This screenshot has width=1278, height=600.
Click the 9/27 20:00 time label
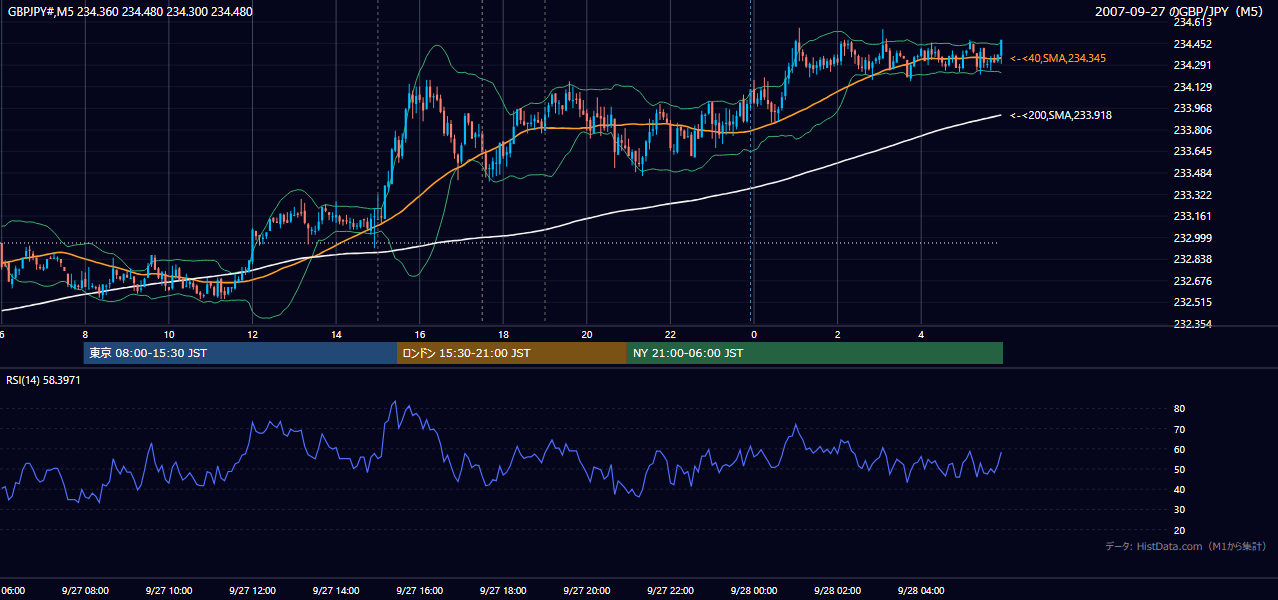[587, 590]
